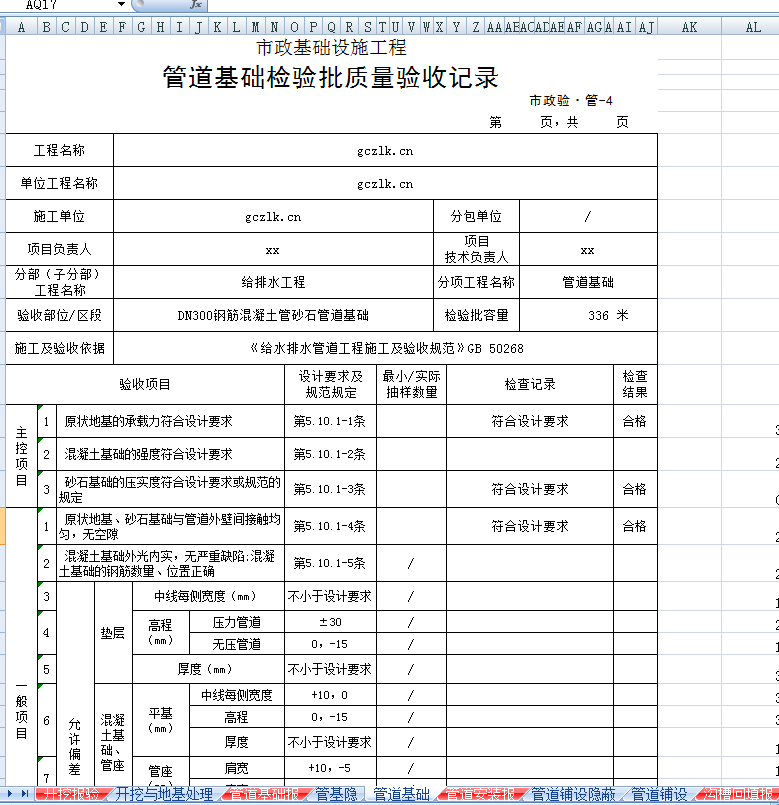This screenshot has height=805, width=779.
Task: Open the Name Box dropdown arrow
Action: 121,5
